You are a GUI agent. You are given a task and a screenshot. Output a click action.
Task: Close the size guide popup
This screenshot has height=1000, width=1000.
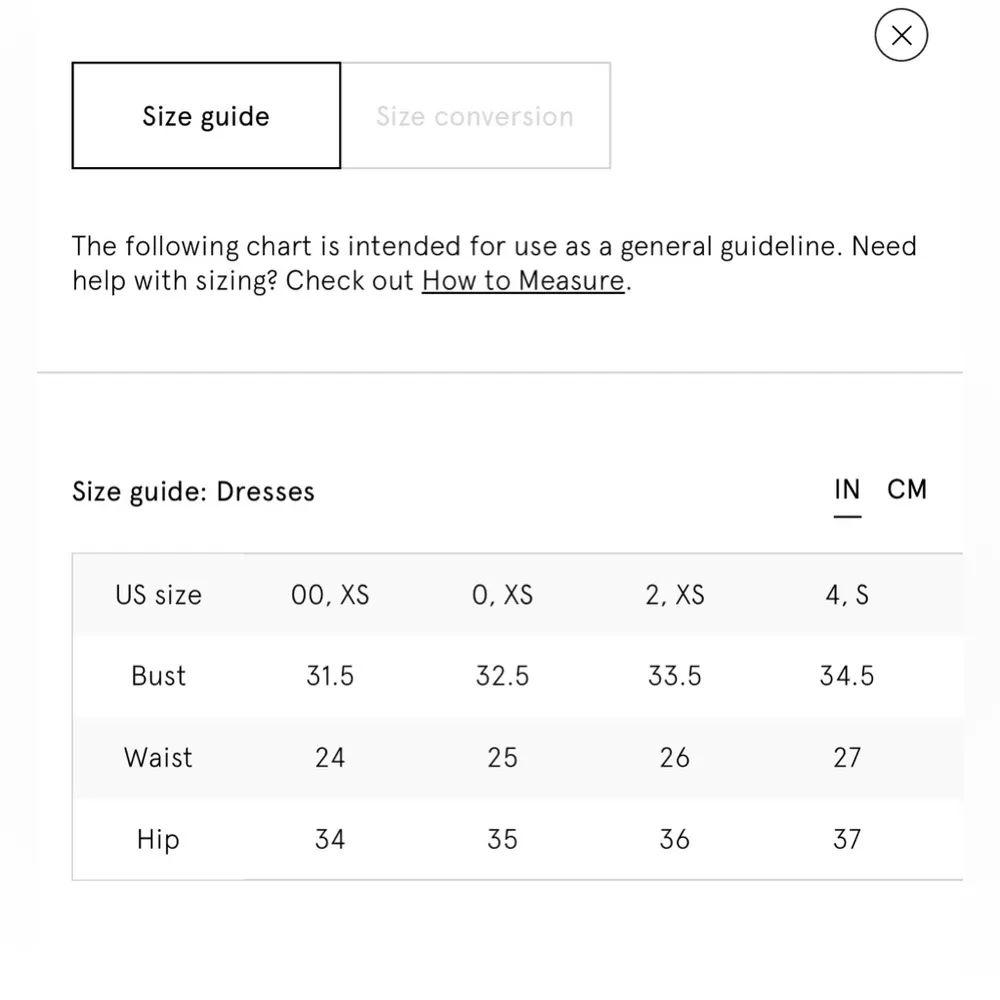(x=901, y=36)
